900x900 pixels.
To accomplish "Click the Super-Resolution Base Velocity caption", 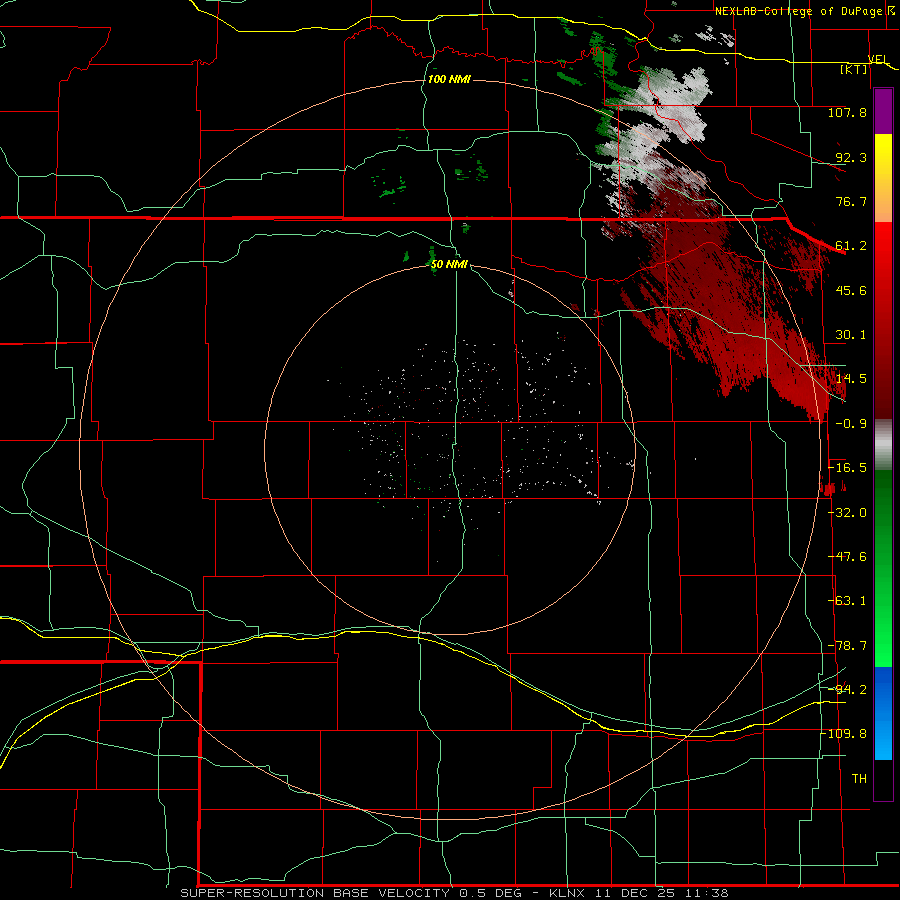I will (x=455, y=893).
